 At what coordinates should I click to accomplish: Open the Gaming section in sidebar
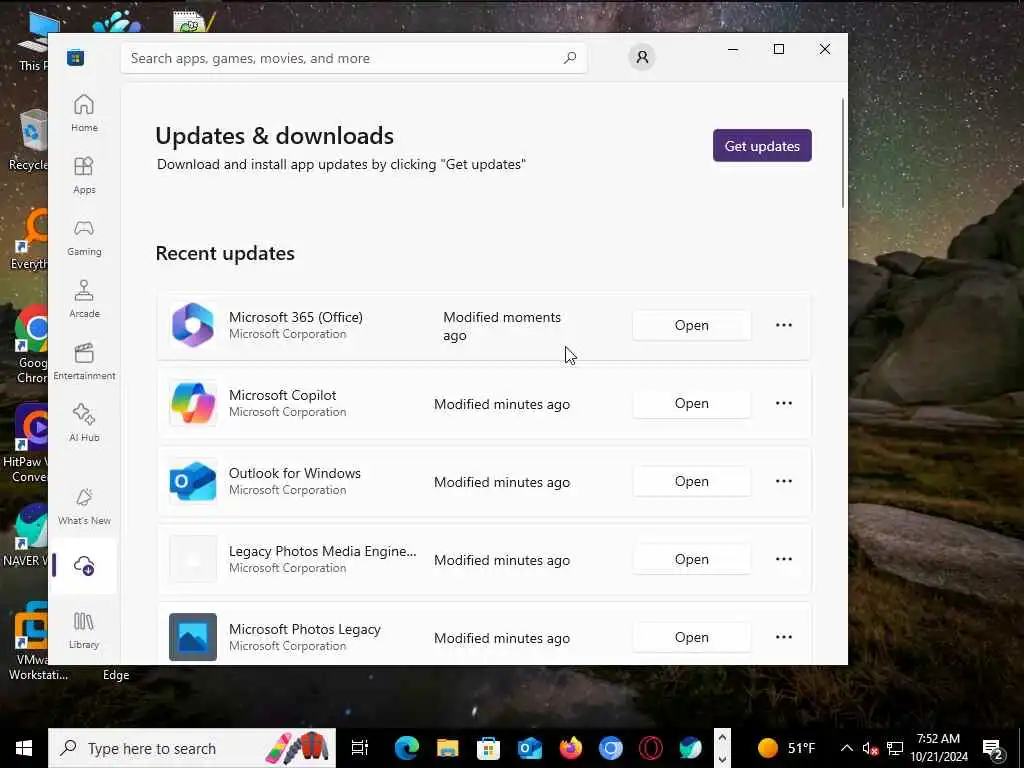click(x=84, y=237)
